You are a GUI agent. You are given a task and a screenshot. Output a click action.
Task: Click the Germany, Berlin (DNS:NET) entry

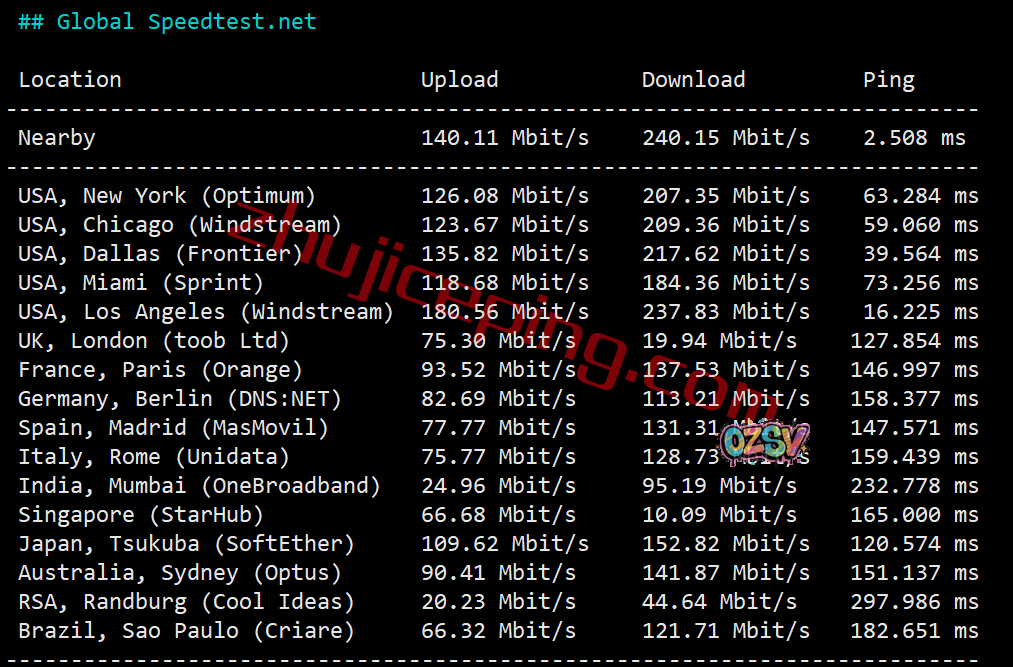coord(180,399)
